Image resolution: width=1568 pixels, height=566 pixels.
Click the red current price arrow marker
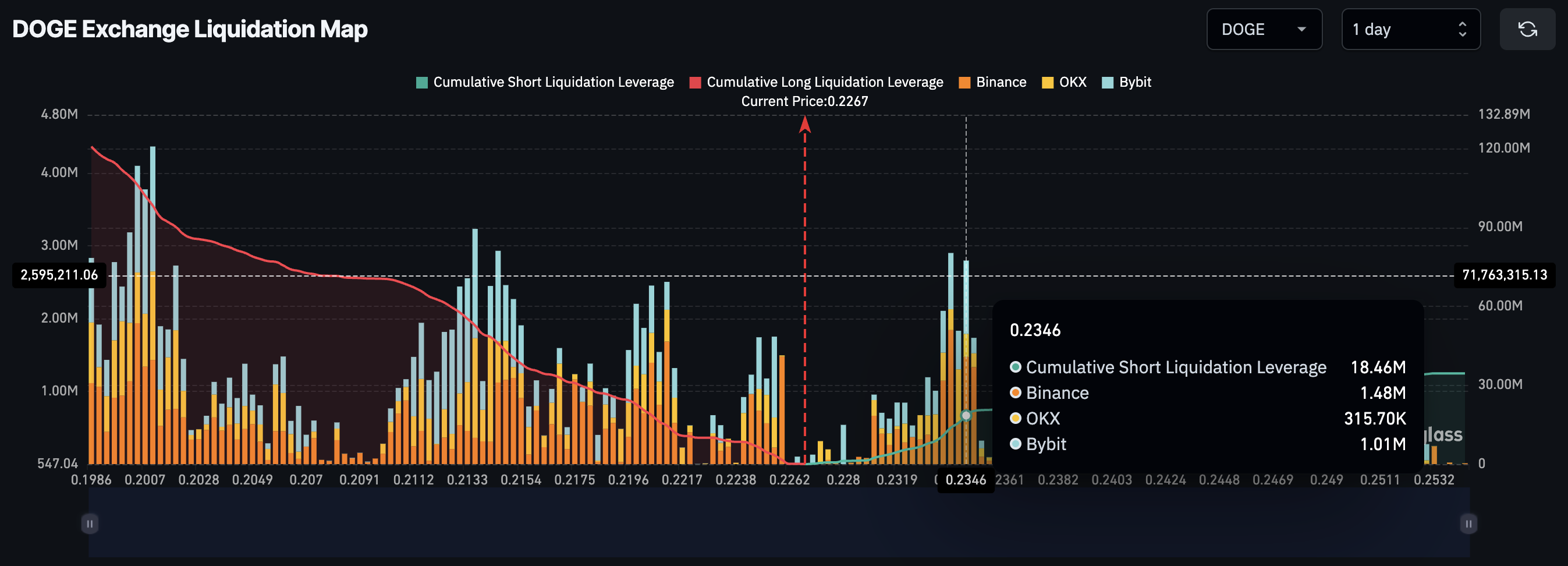[x=805, y=124]
